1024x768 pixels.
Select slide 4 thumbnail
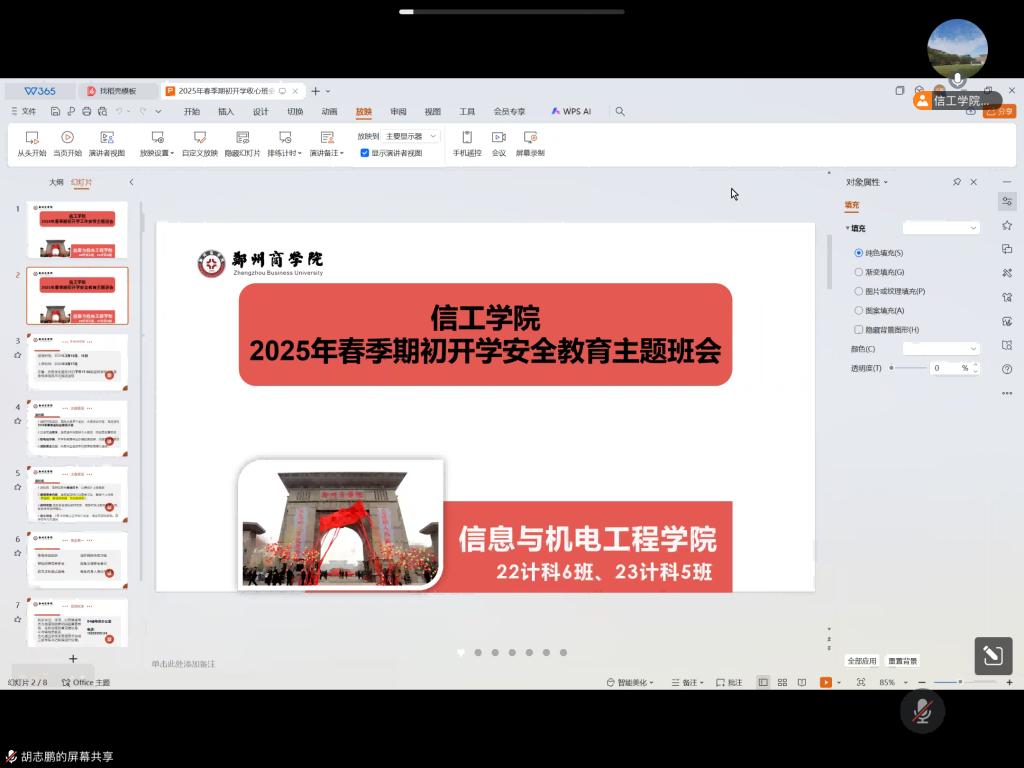(77, 428)
